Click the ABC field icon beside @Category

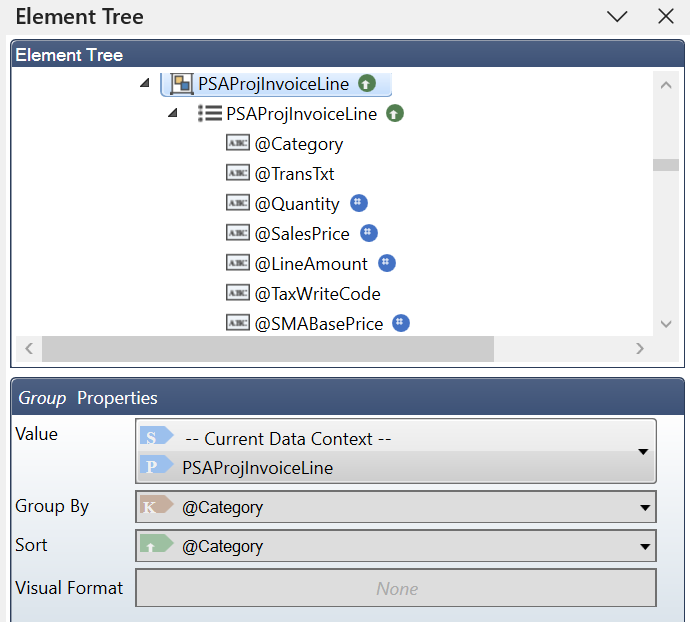point(238,144)
